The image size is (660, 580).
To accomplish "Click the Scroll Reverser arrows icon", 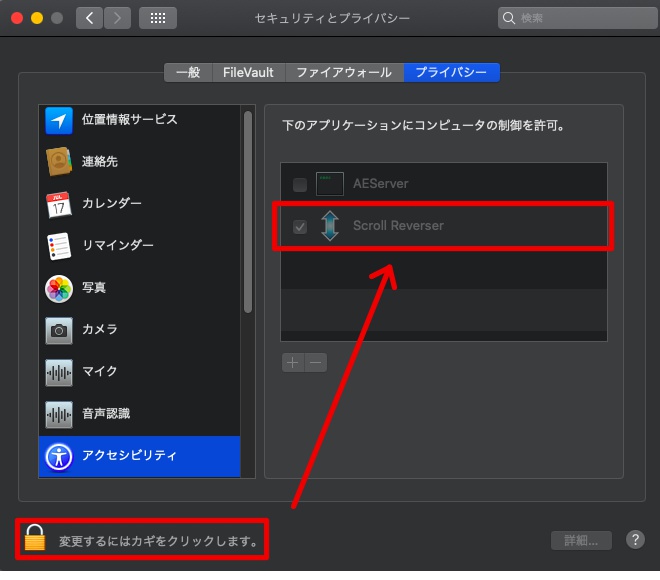I will tap(330, 226).
